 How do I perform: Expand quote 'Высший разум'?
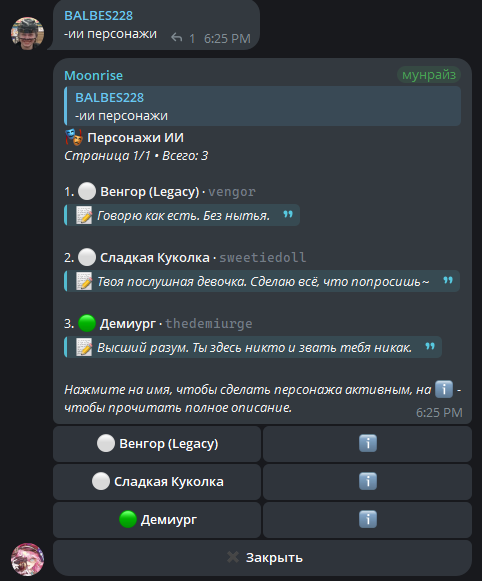click(253, 347)
